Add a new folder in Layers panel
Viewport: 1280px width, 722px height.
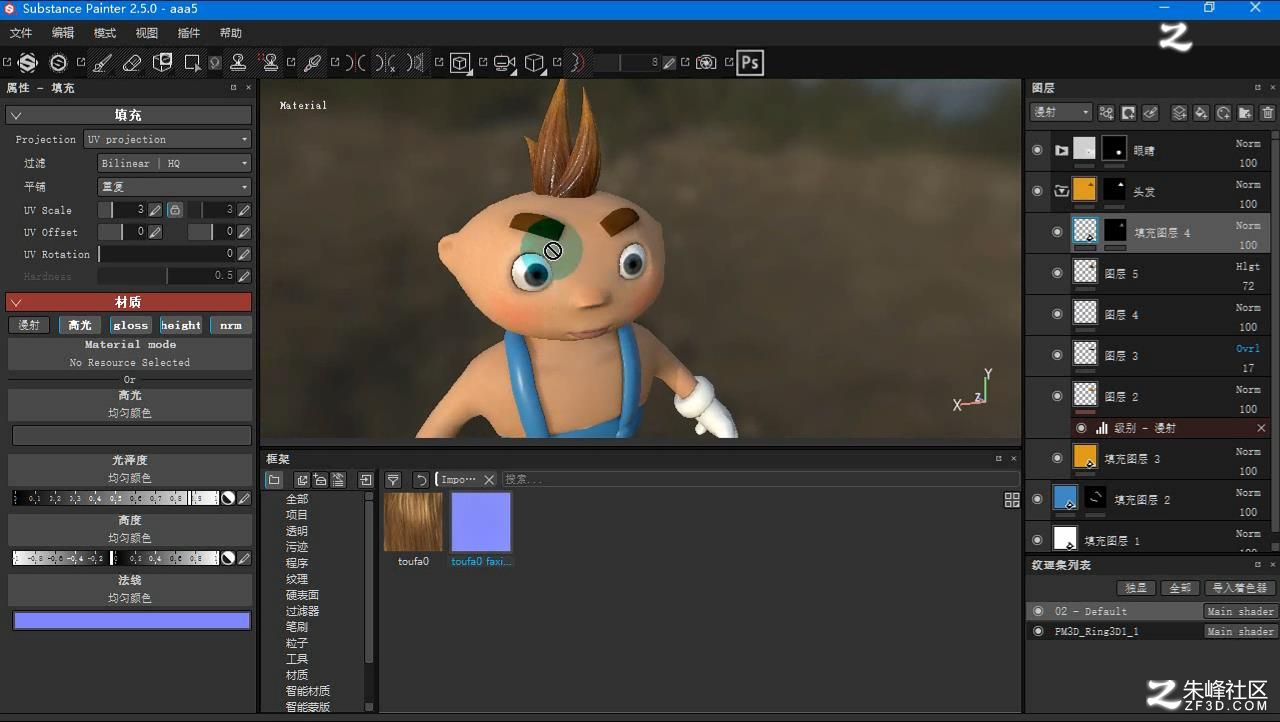pos(1245,113)
